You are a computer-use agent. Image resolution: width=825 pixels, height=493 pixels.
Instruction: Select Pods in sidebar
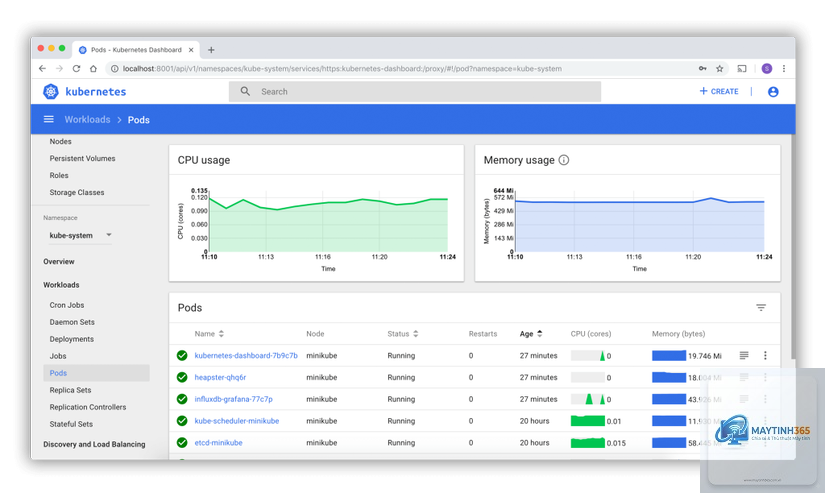pyautogui.click(x=96, y=373)
